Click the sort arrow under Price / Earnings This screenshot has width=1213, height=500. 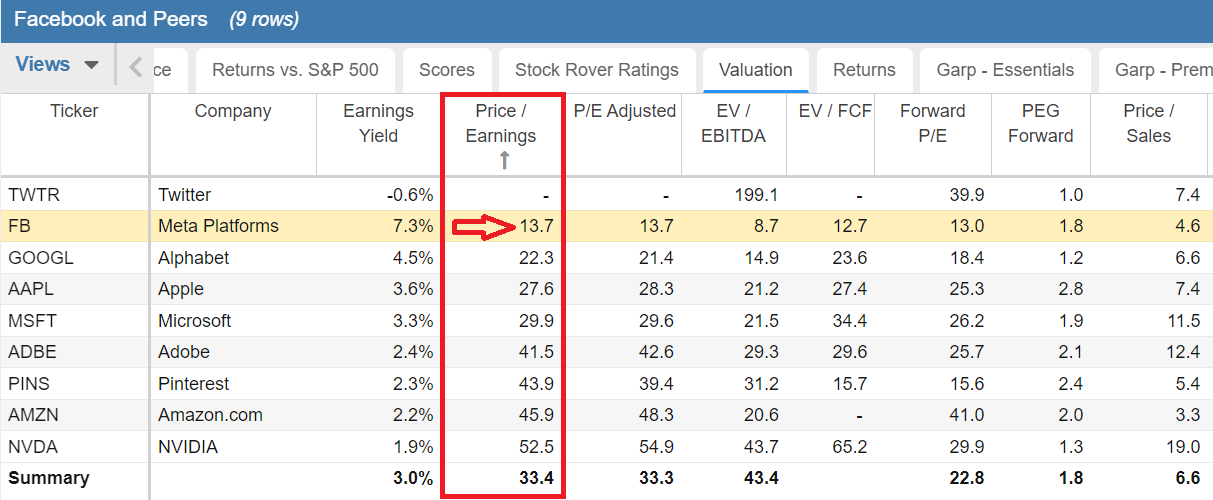(x=504, y=160)
